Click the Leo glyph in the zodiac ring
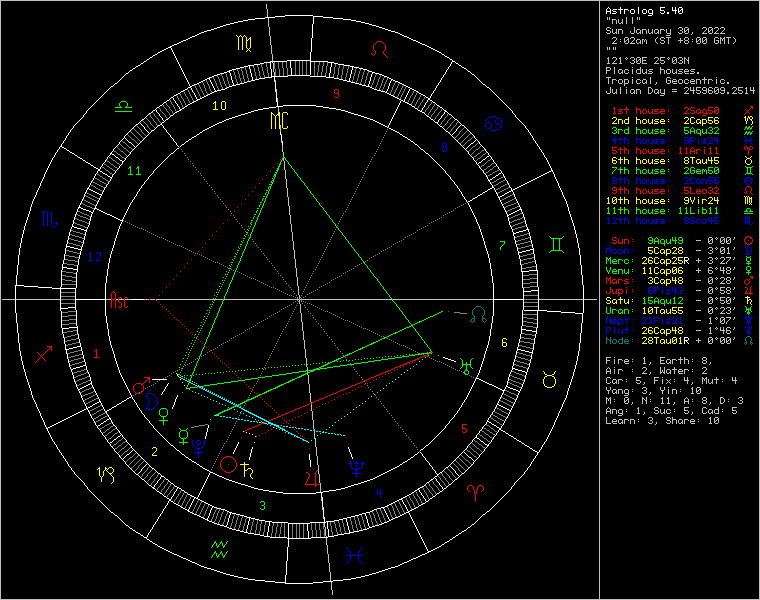 pos(380,49)
